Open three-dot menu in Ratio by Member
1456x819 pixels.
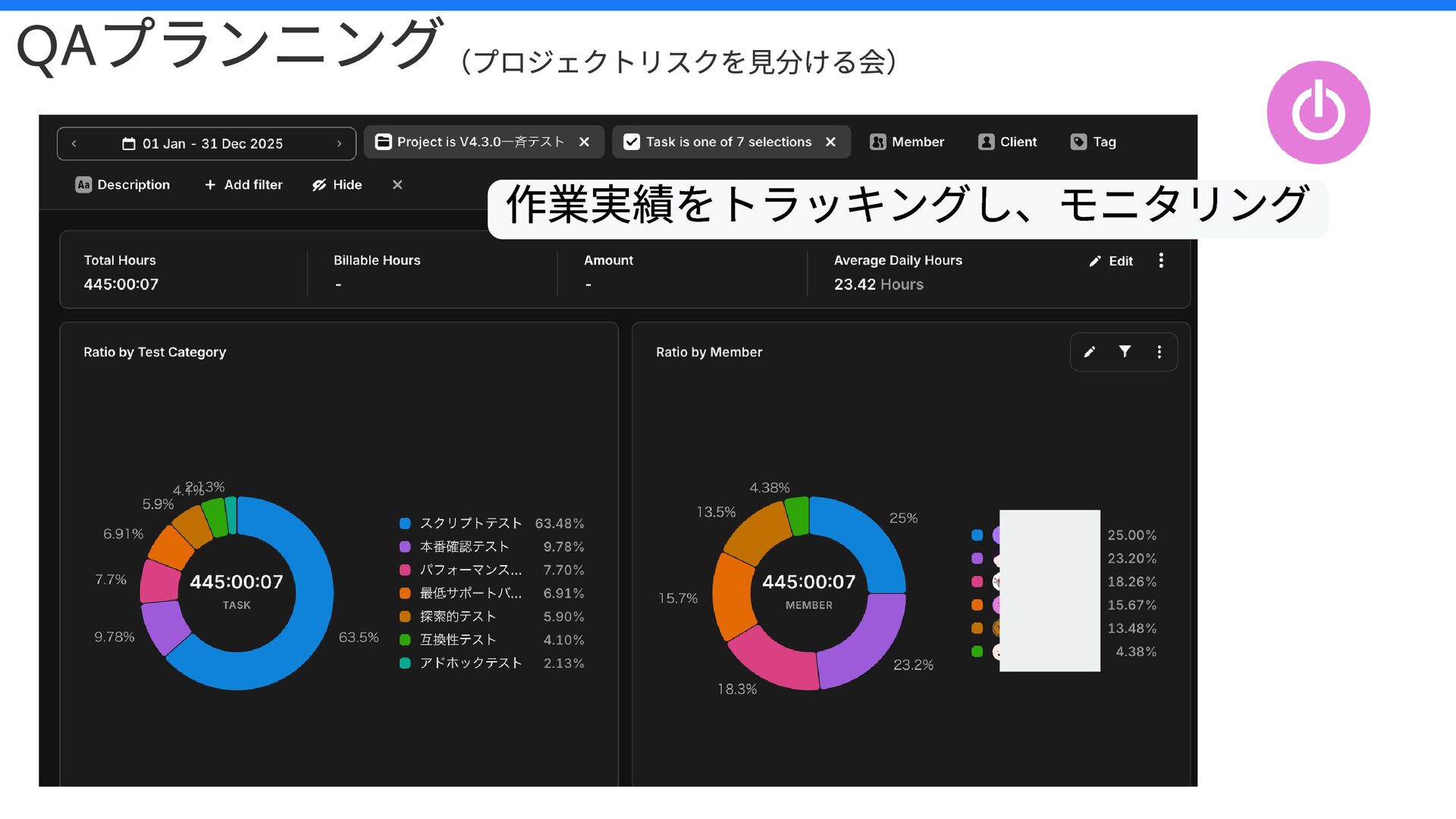(x=1159, y=352)
